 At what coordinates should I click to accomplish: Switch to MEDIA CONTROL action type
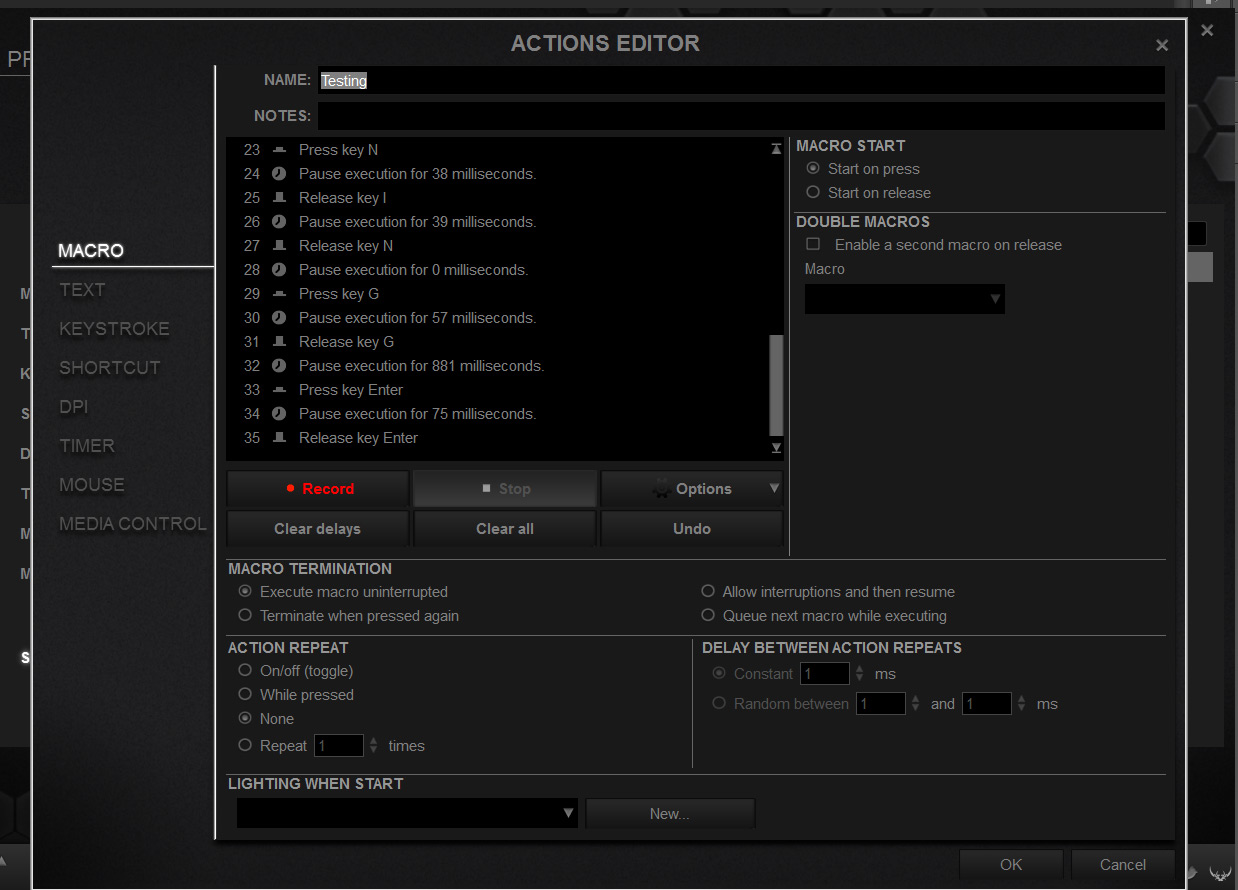132,524
